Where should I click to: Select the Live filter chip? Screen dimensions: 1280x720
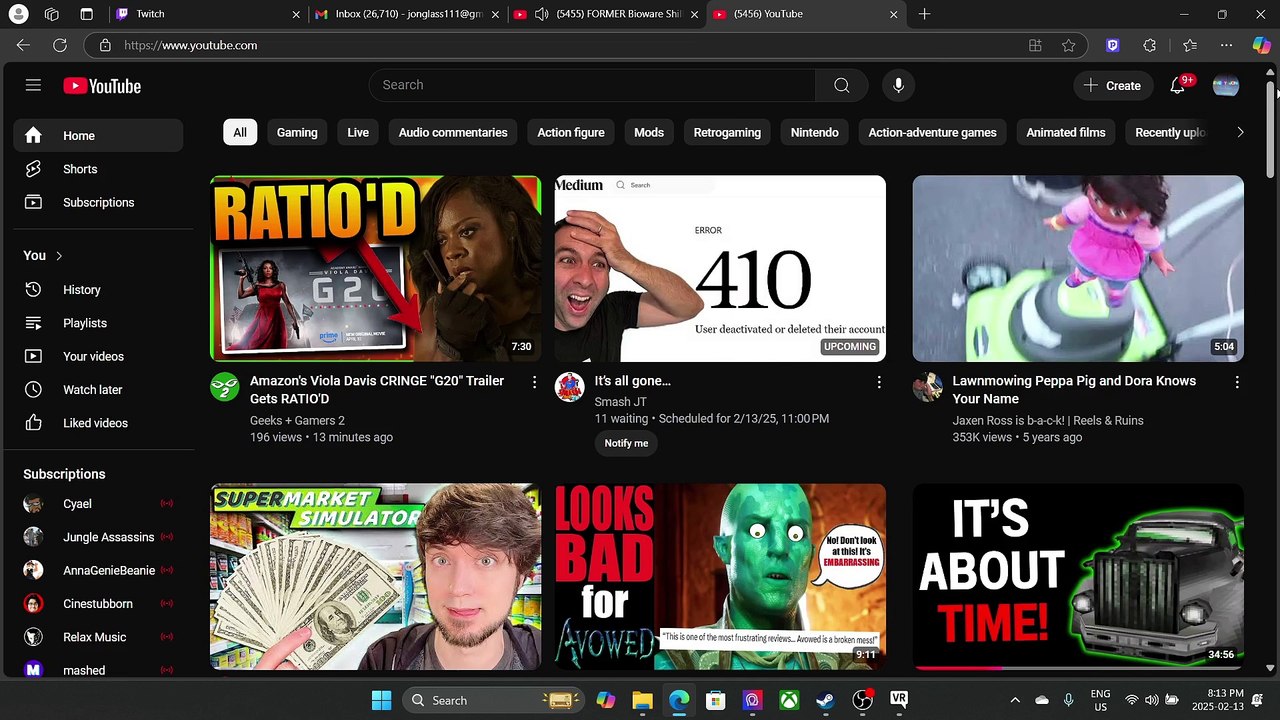click(x=358, y=132)
